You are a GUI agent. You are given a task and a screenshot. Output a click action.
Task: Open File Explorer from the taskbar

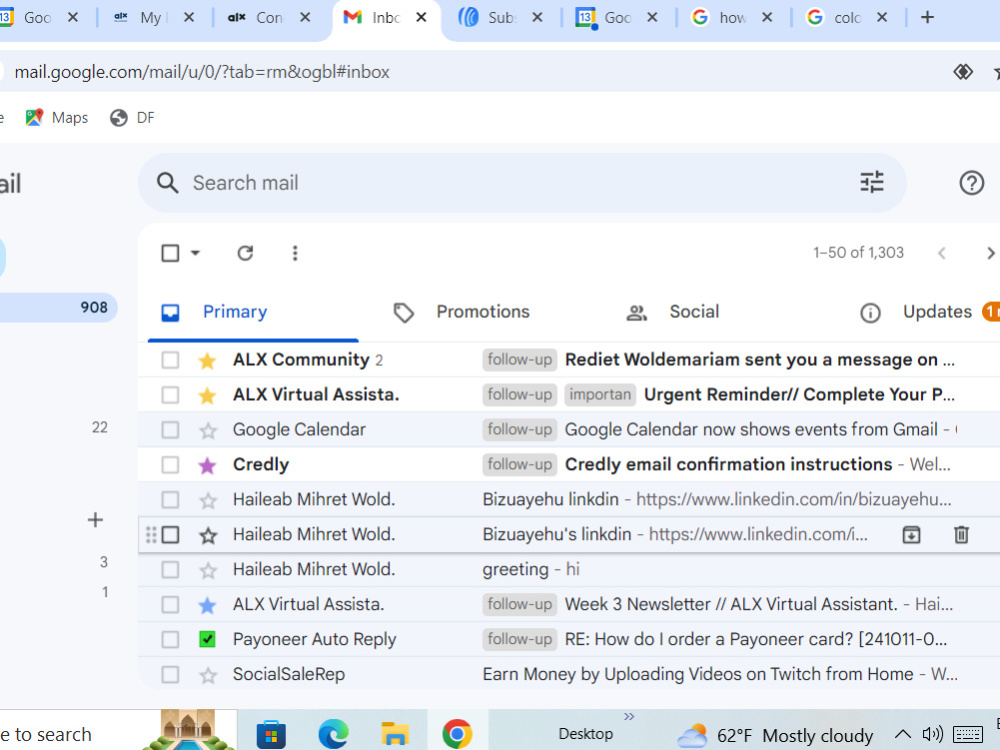click(395, 734)
